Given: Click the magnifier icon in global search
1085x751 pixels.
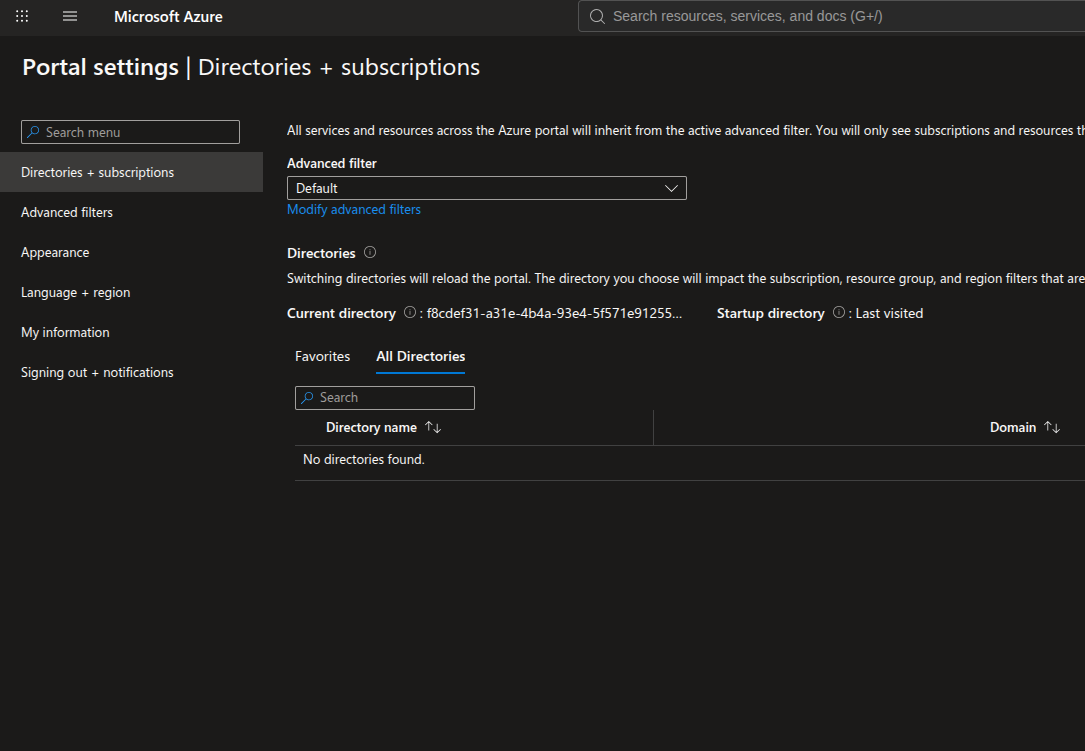Looking at the screenshot, I should coord(597,17).
